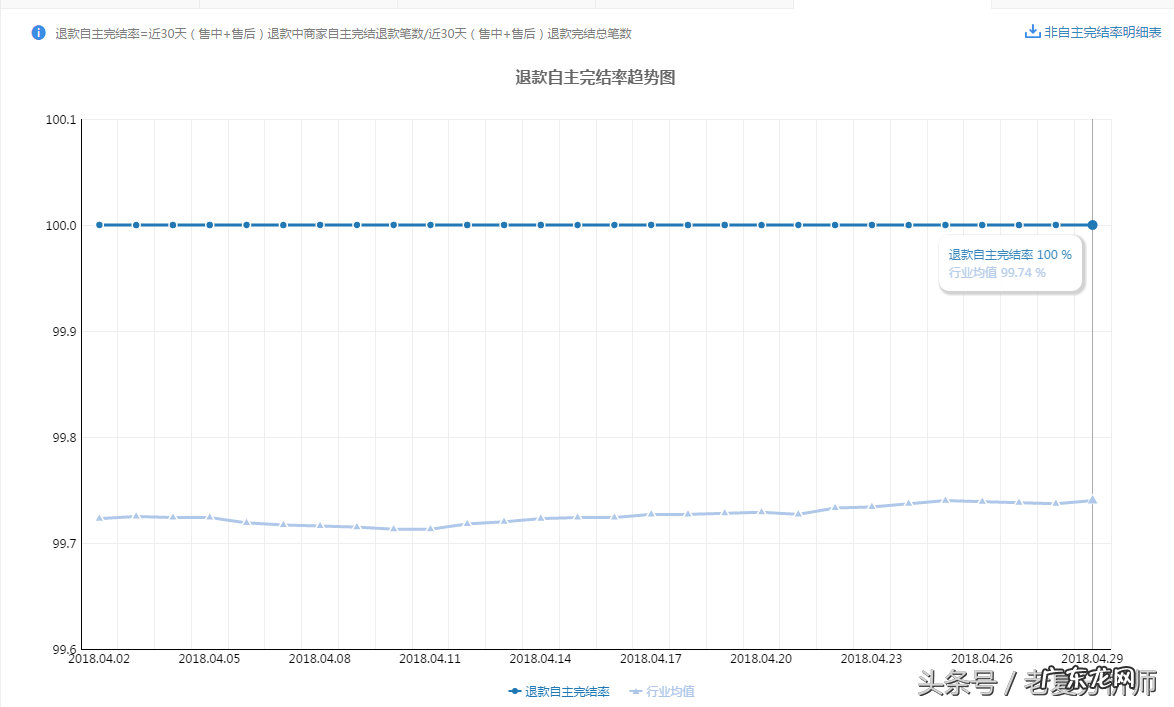
Task: Click the blue info icon beside the formula
Action: click(x=39, y=33)
